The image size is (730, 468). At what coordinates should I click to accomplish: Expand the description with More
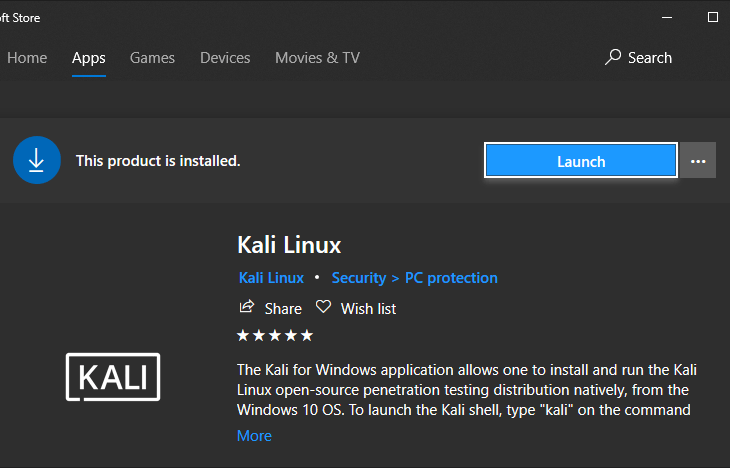pos(254,436)
